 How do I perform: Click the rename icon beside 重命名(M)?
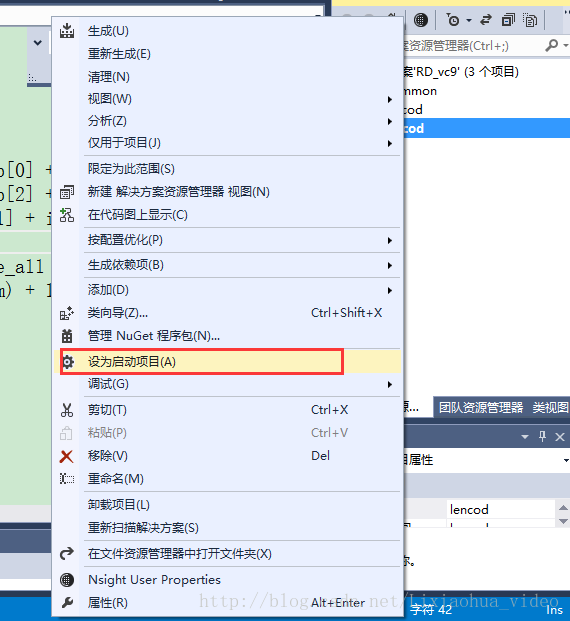coord(67,479)
